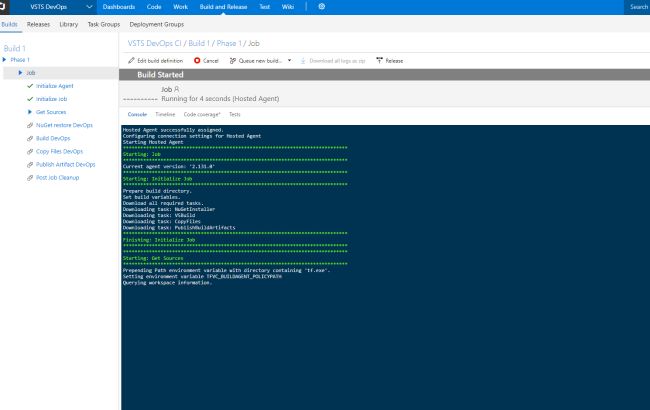The image size is (650, 410).
Task: Expand the VSTS DevOps project dropdown
Action: point(89,7)
